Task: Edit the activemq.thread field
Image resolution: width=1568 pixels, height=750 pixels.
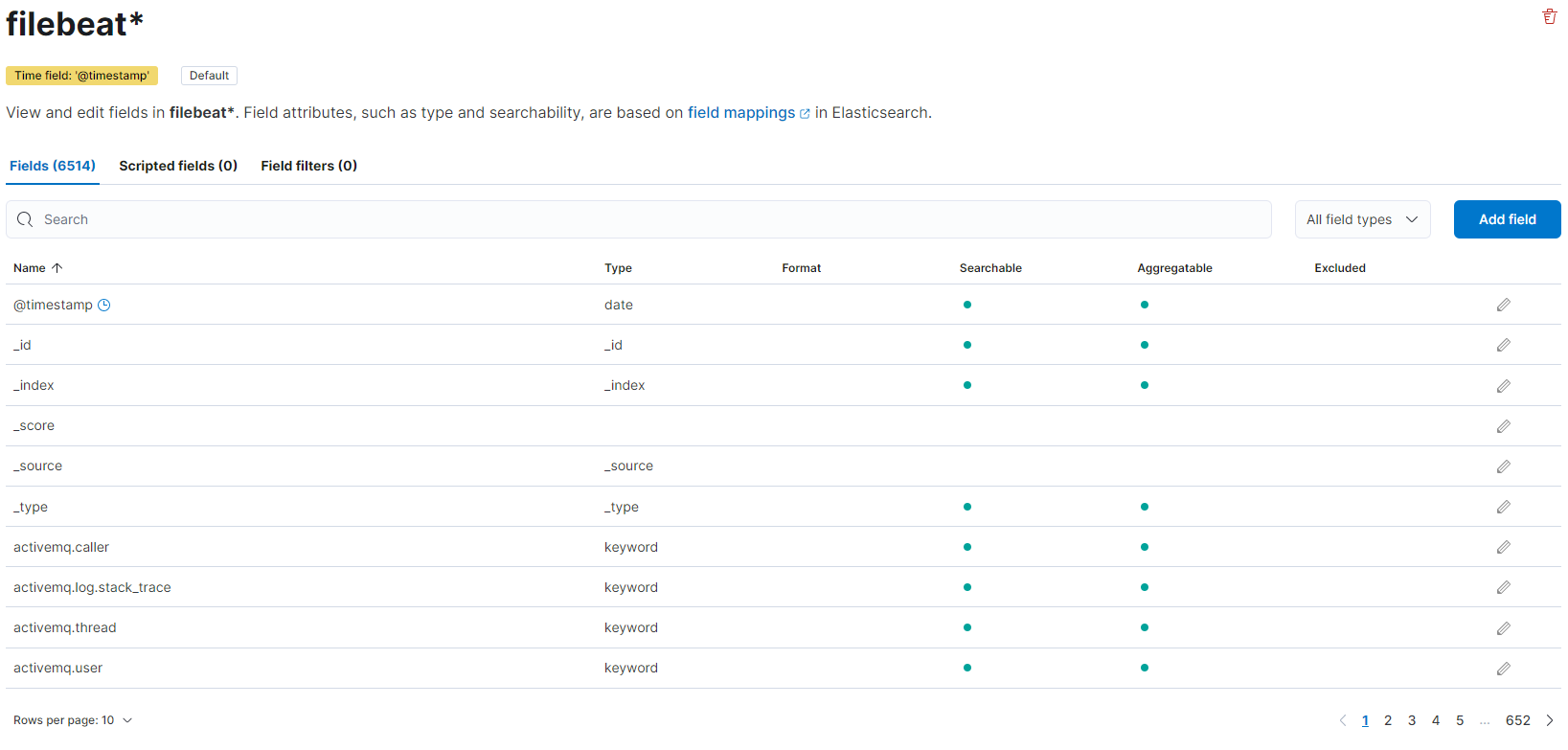Action: point(1504,628)
